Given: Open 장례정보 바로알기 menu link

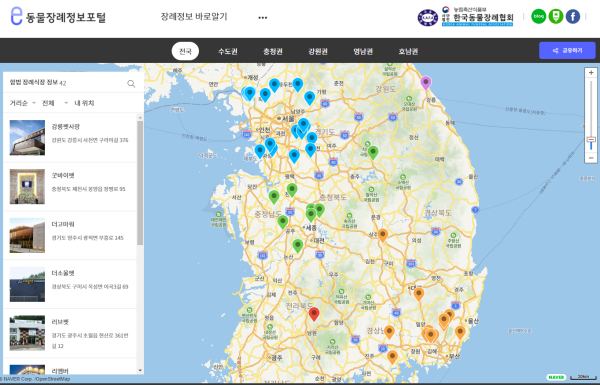Looking at the screenshot, I should pos(194,17).
